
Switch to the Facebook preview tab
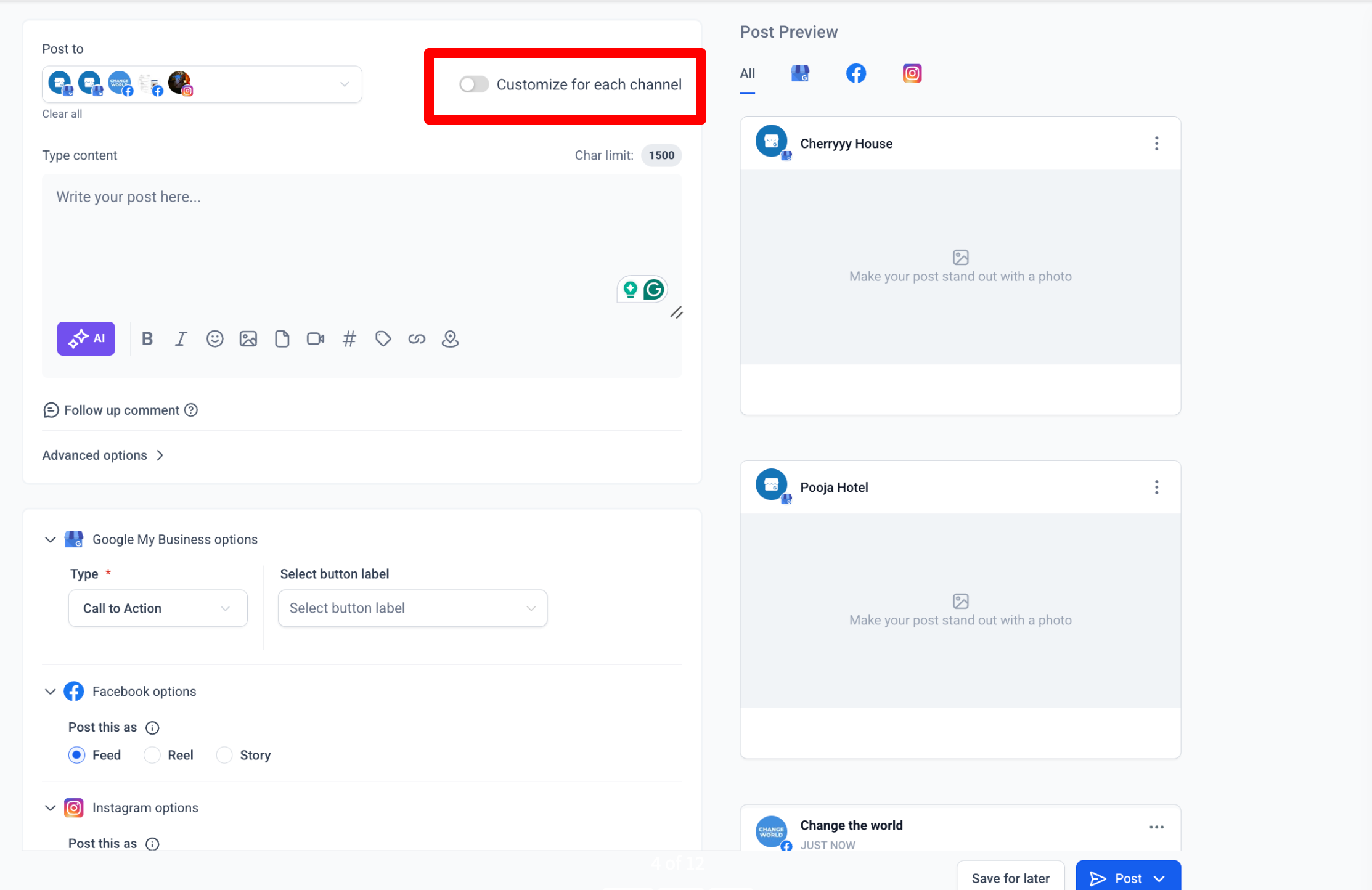coord(855,73)
